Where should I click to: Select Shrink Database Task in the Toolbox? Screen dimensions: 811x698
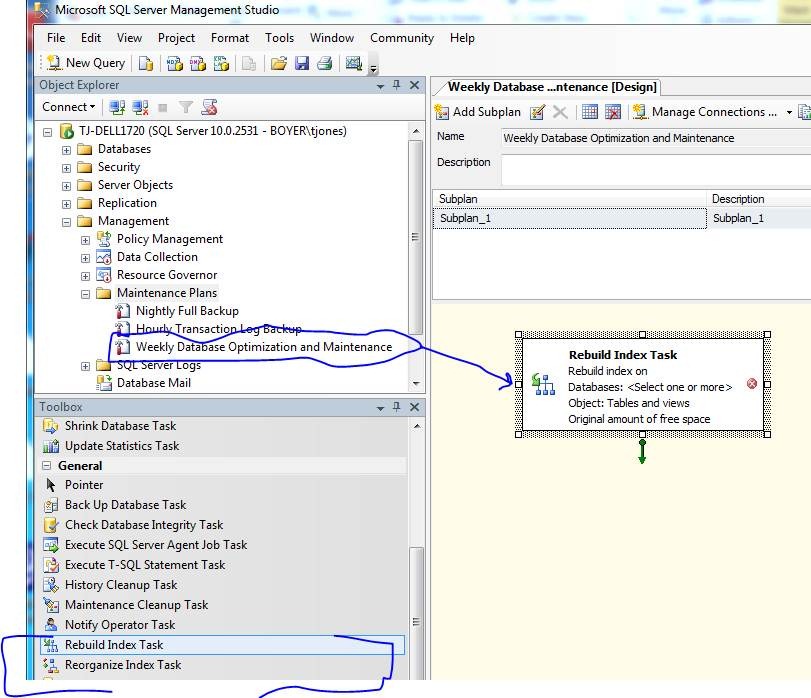pos(120,426)
